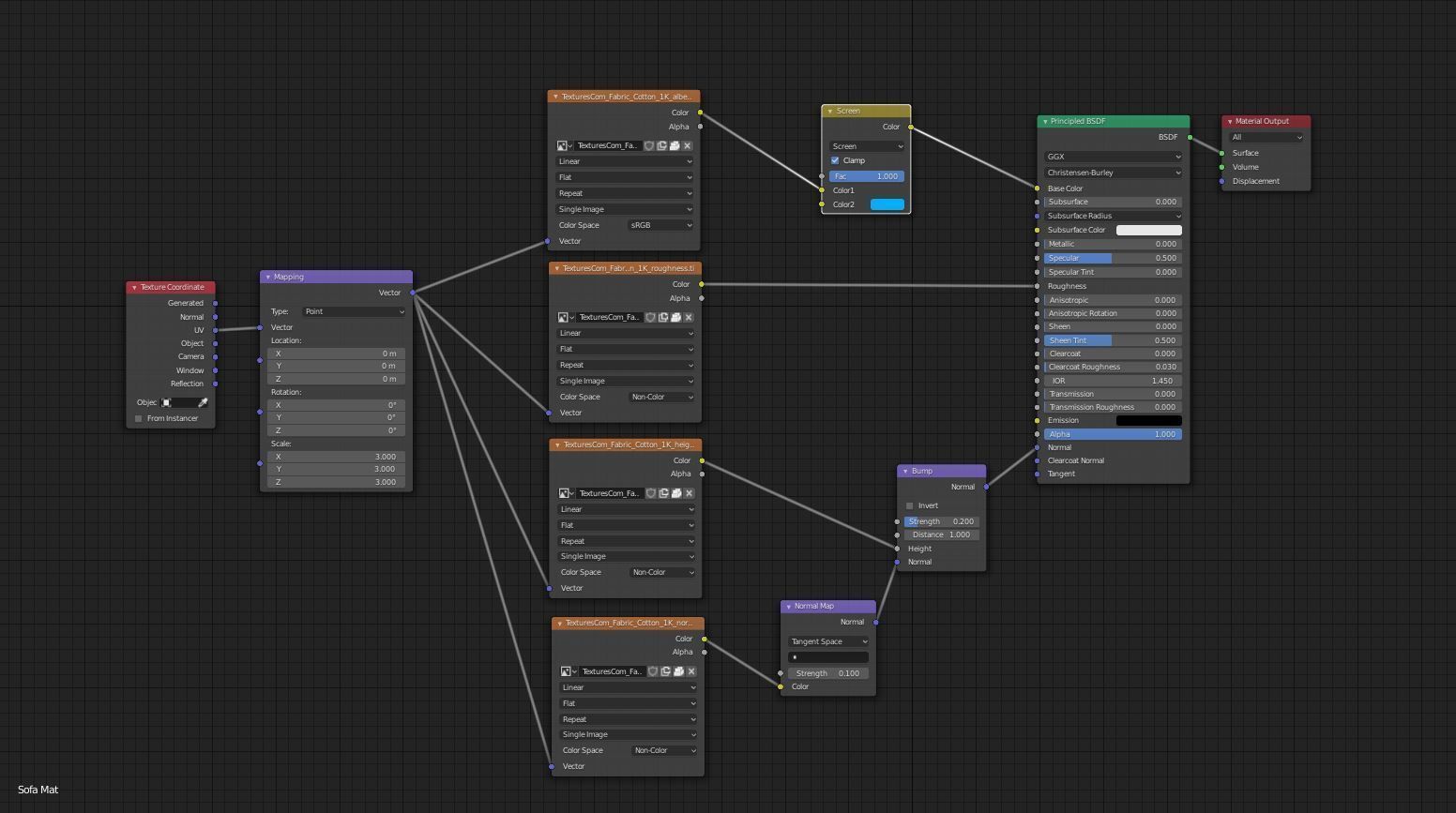This screenshot has width=1456, height=813.
Task: Open image file for height texture node
Action: point(676,493)
